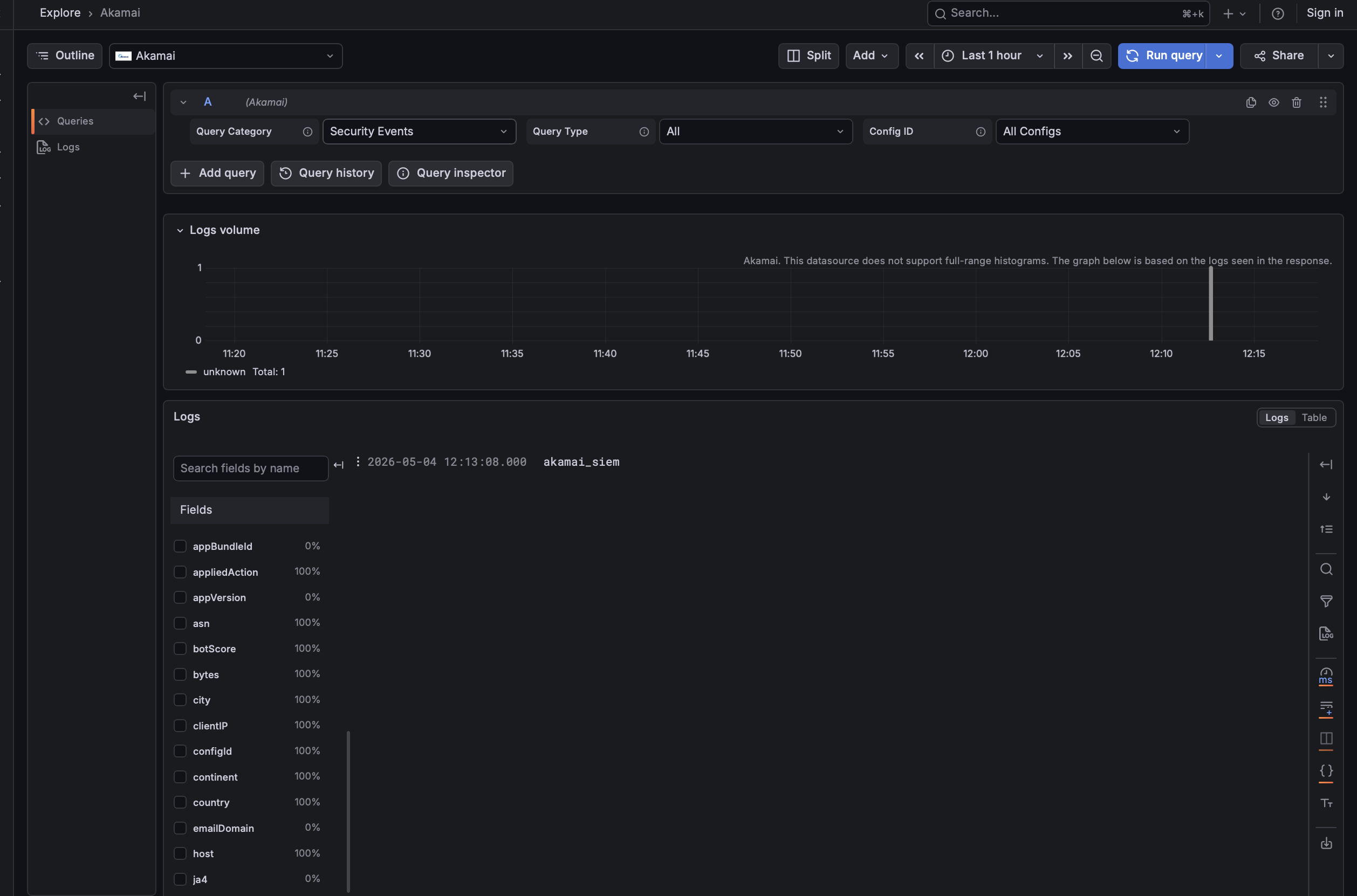
Task: Click the Search fields by name input
Action: 250,468
